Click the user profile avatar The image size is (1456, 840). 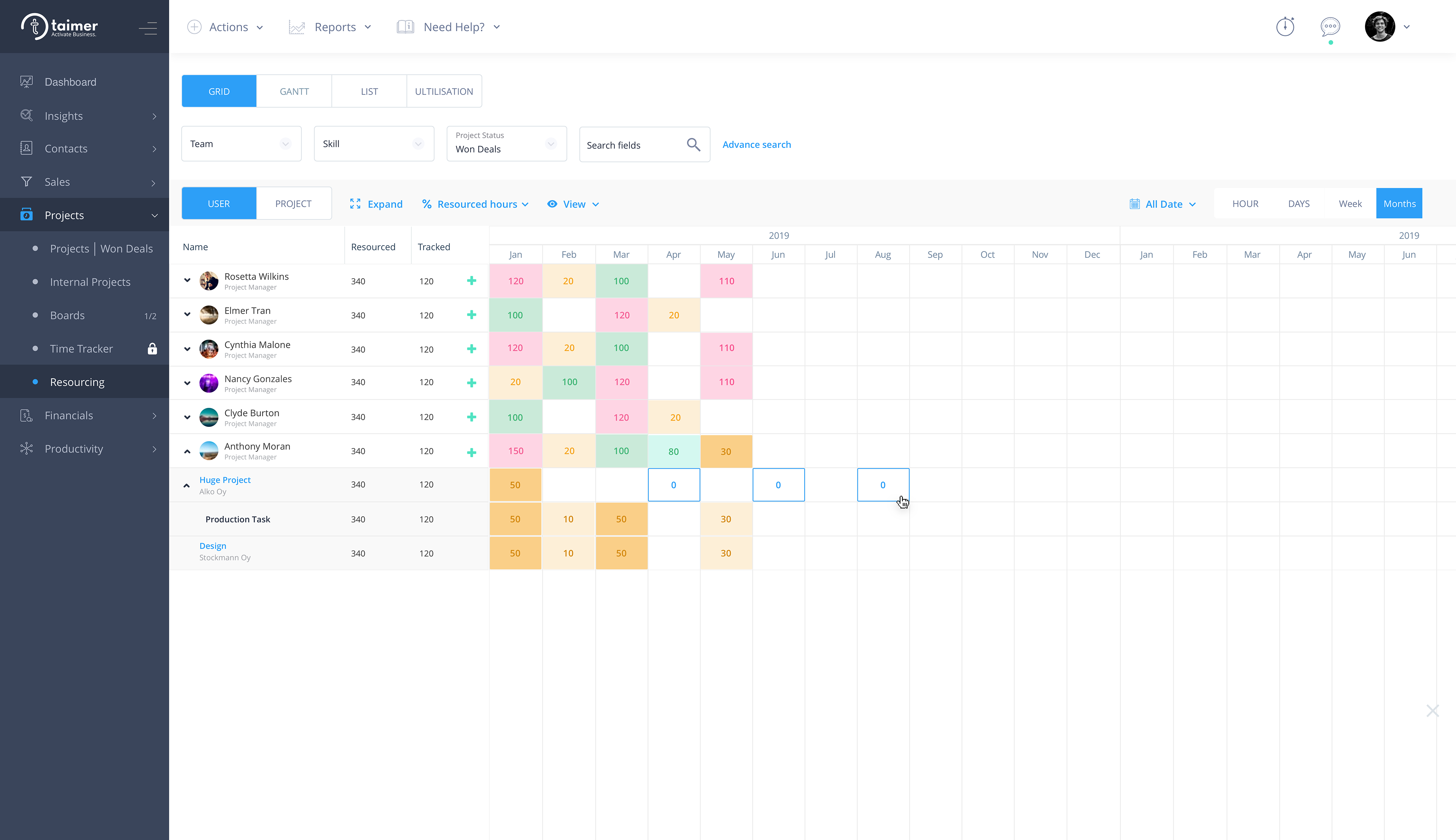(x=1380, y=27)
